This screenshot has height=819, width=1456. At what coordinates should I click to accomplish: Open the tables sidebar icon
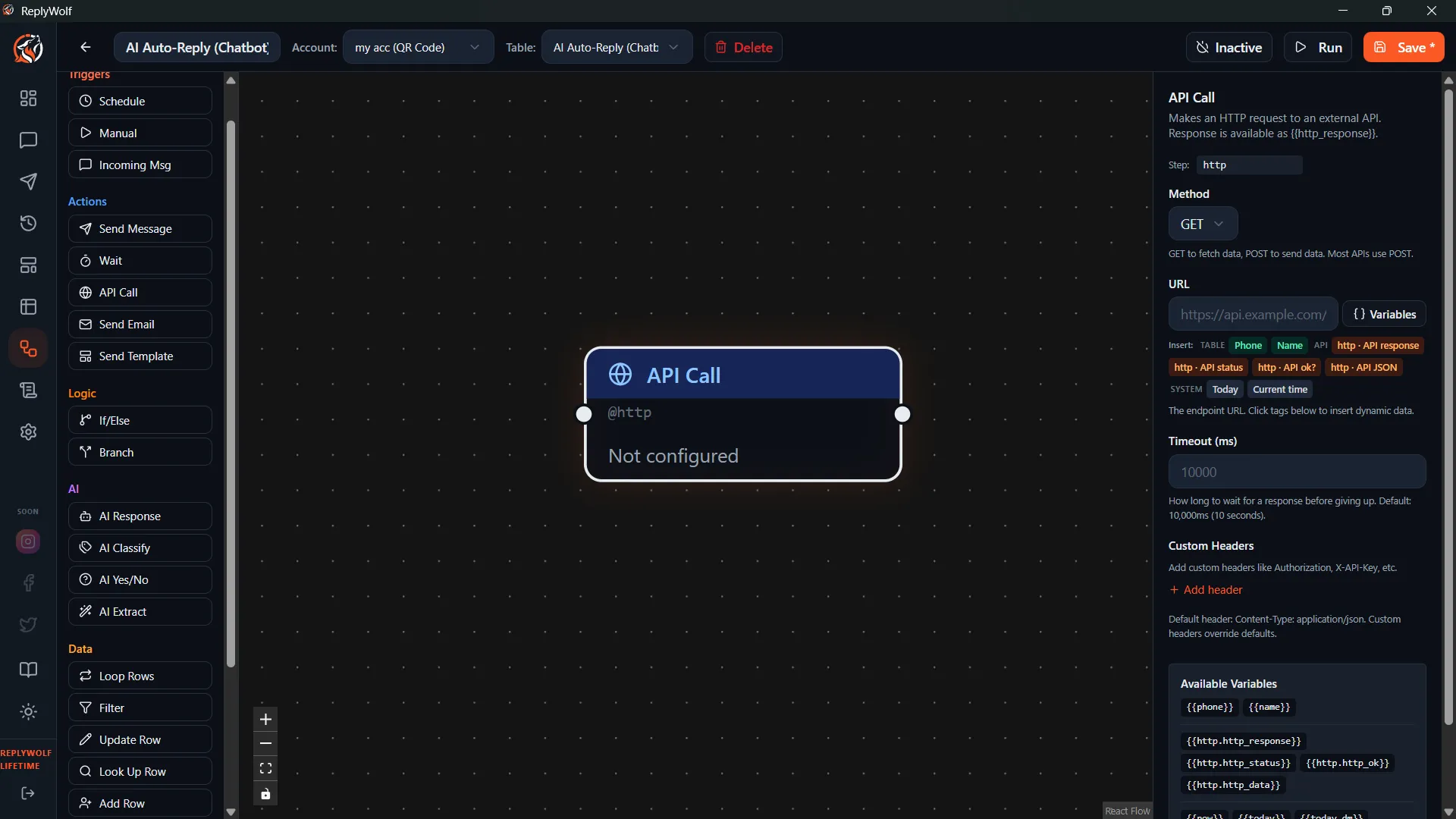28,307
